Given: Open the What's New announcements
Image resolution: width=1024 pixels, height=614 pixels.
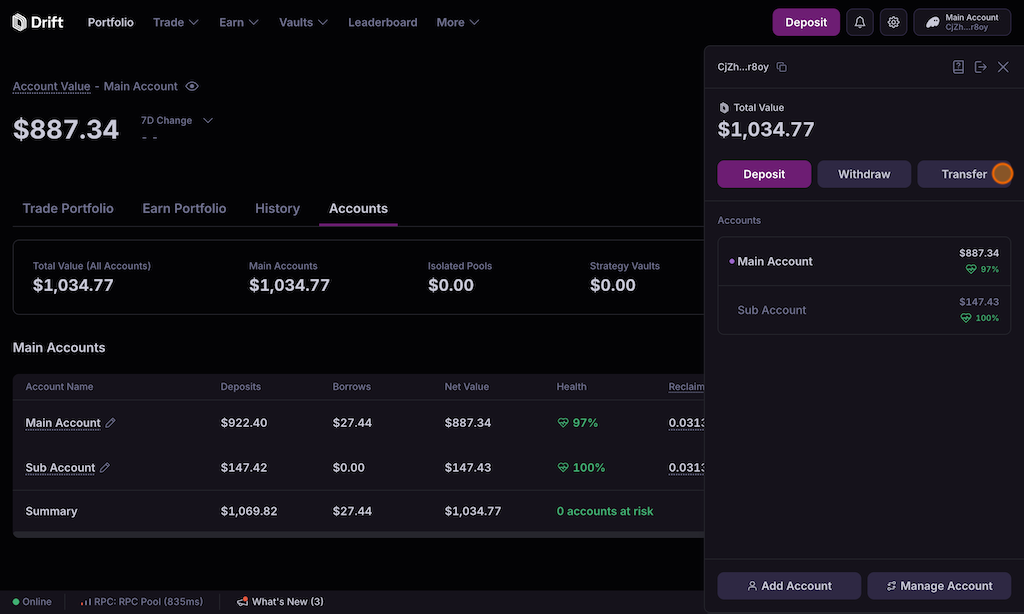Looking at the screenshot, I should (x=280, y=602).
